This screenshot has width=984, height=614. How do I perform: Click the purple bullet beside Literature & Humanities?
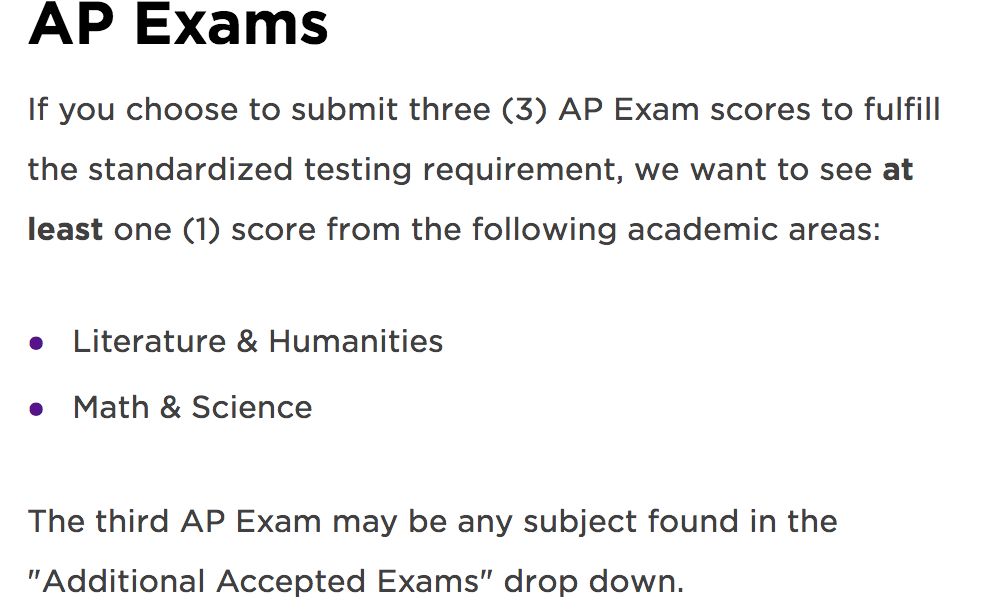click(36, 343)
